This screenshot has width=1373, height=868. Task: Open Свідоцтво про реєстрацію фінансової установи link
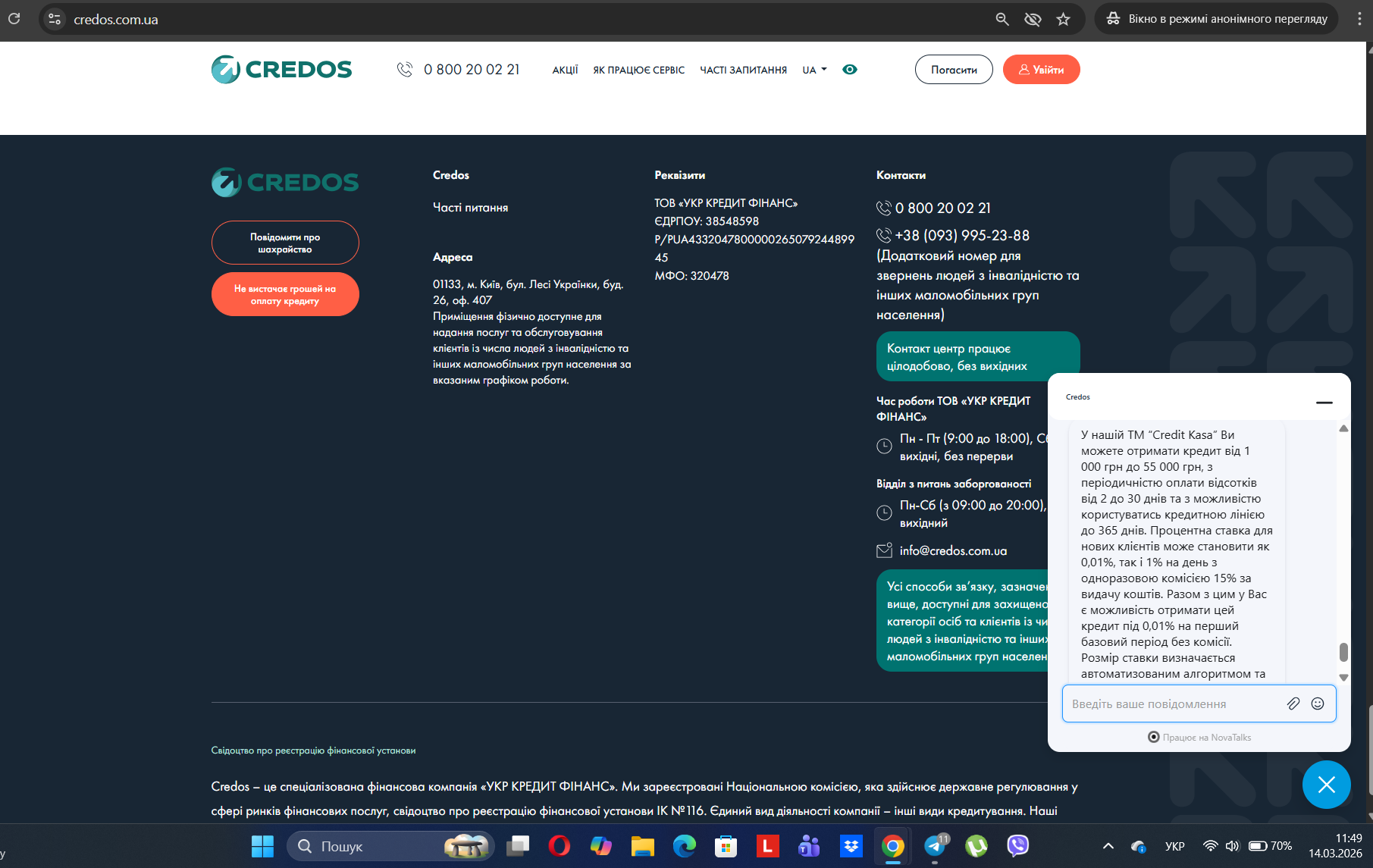[x=313, y=750]
